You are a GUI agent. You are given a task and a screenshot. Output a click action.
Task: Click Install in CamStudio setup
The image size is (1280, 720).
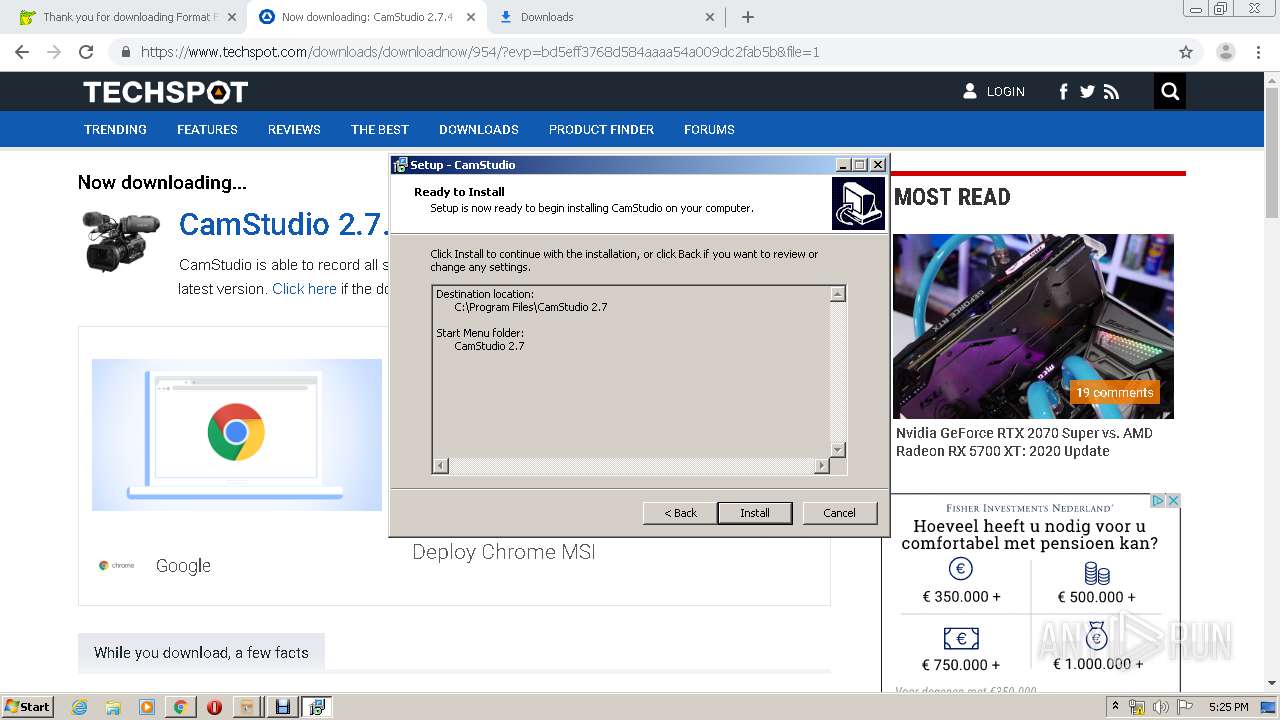755,513
